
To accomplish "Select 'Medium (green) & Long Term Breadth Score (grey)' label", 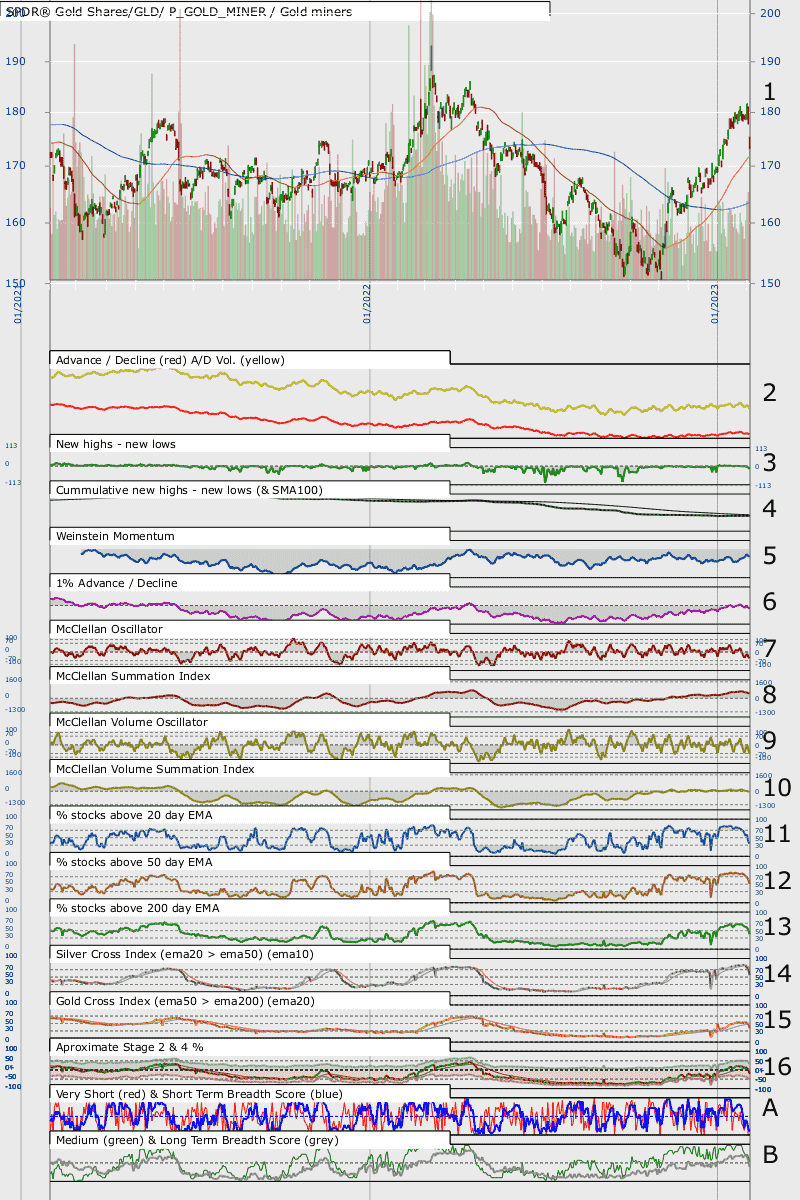I will point(197,1140).
